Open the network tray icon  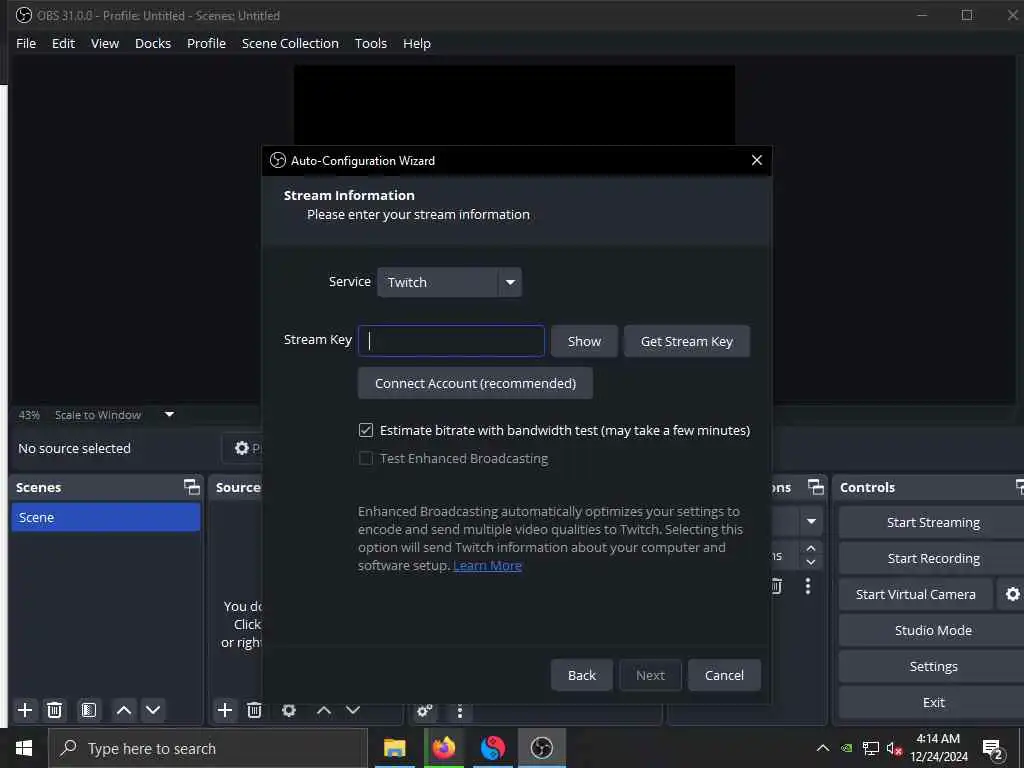pos(870,748)
